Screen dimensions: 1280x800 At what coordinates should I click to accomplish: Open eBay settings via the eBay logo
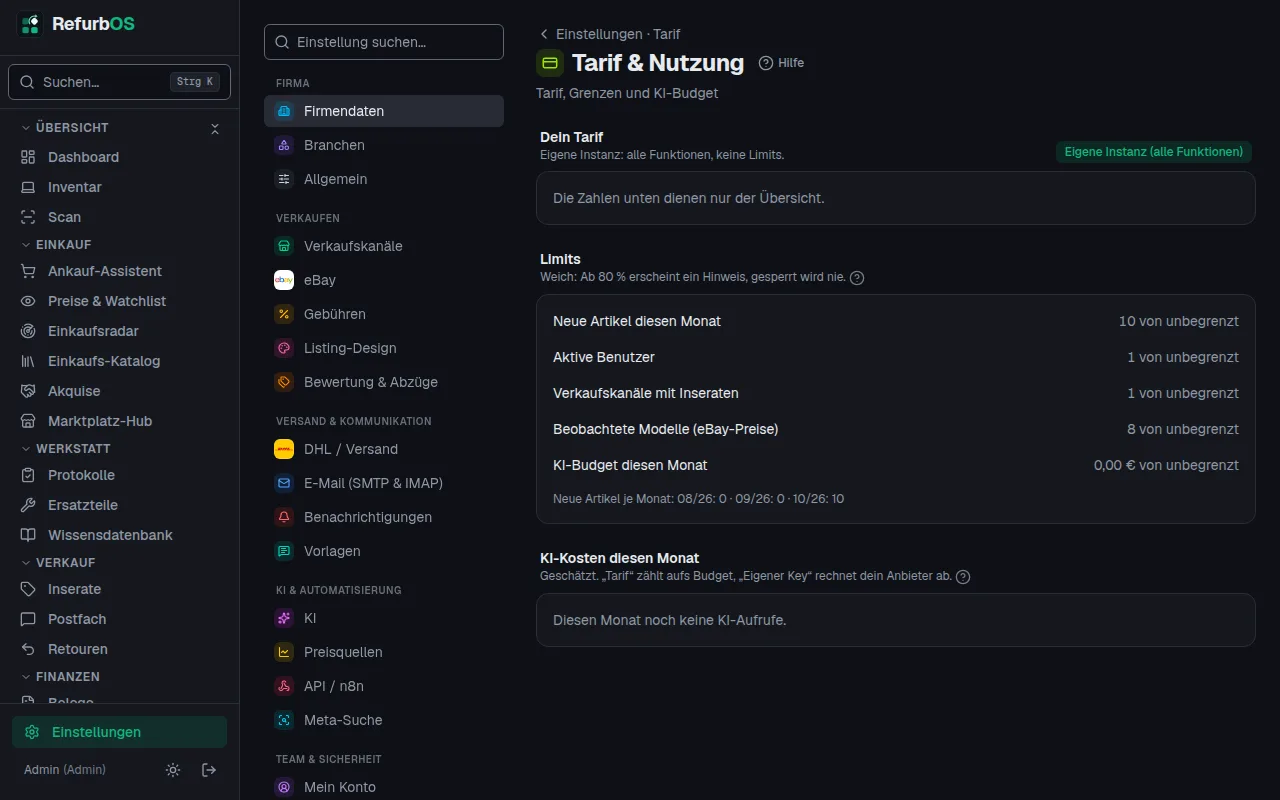point(284,280)
